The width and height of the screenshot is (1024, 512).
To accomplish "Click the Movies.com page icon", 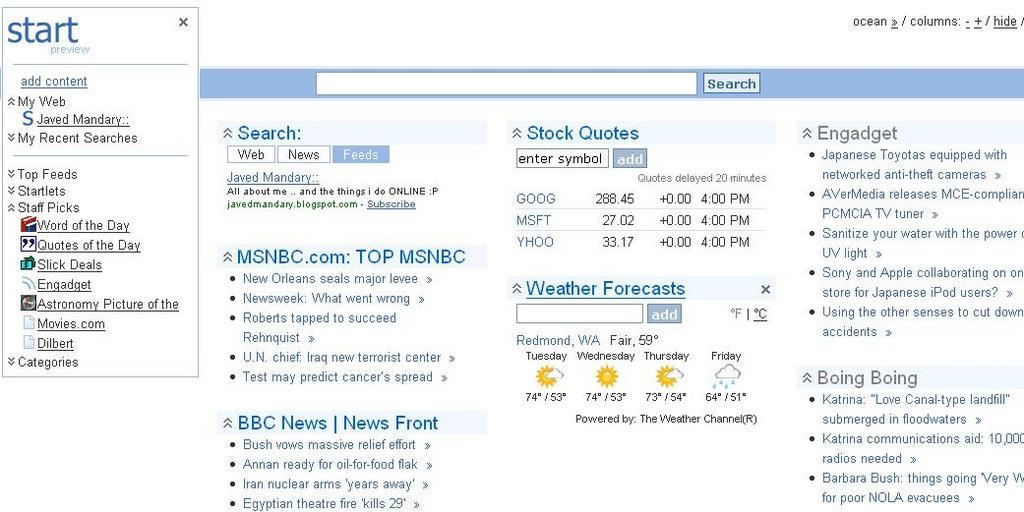I will click(28, 323).
